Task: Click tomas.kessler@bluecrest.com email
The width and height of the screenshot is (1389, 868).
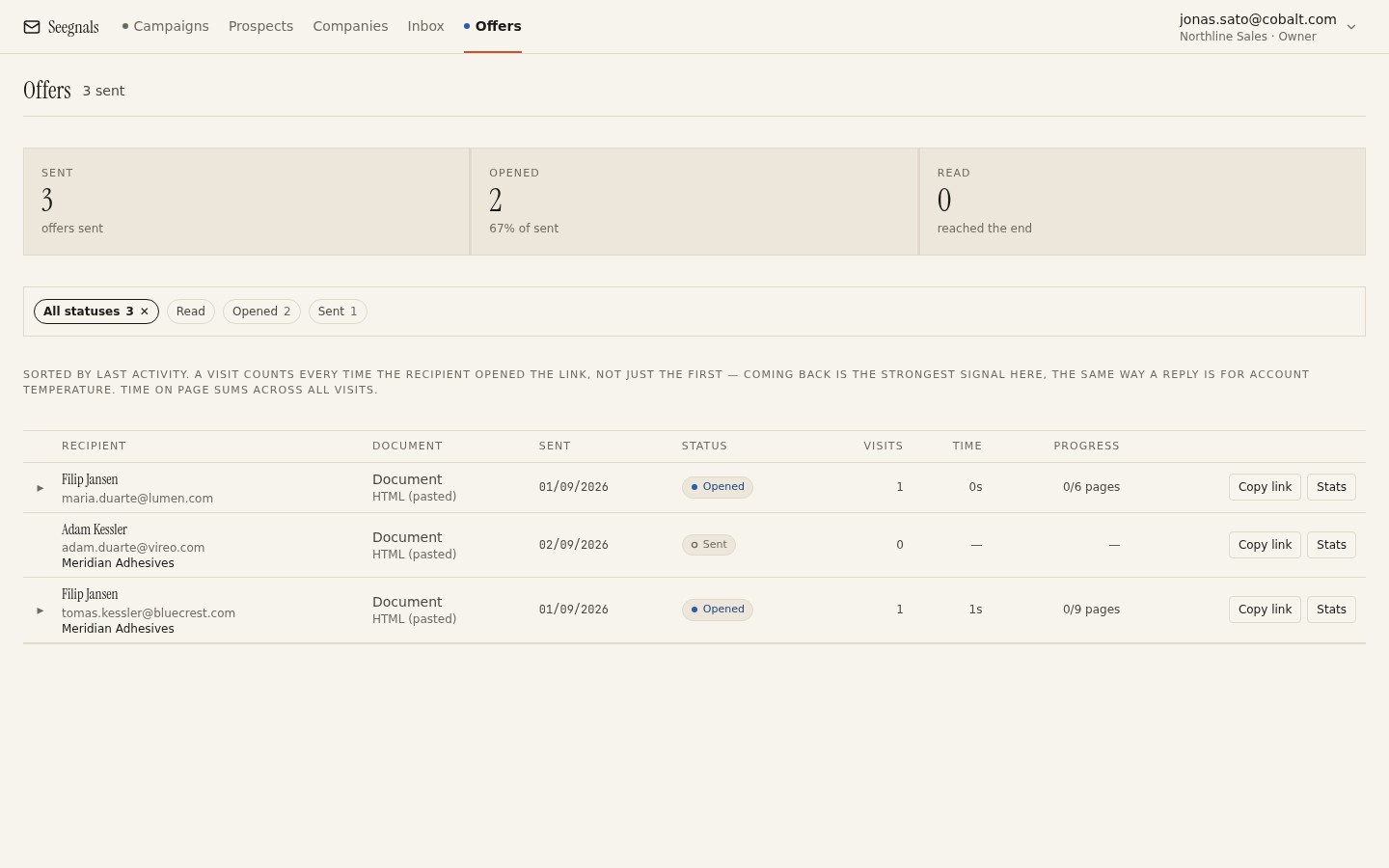Action: [149, 613]
